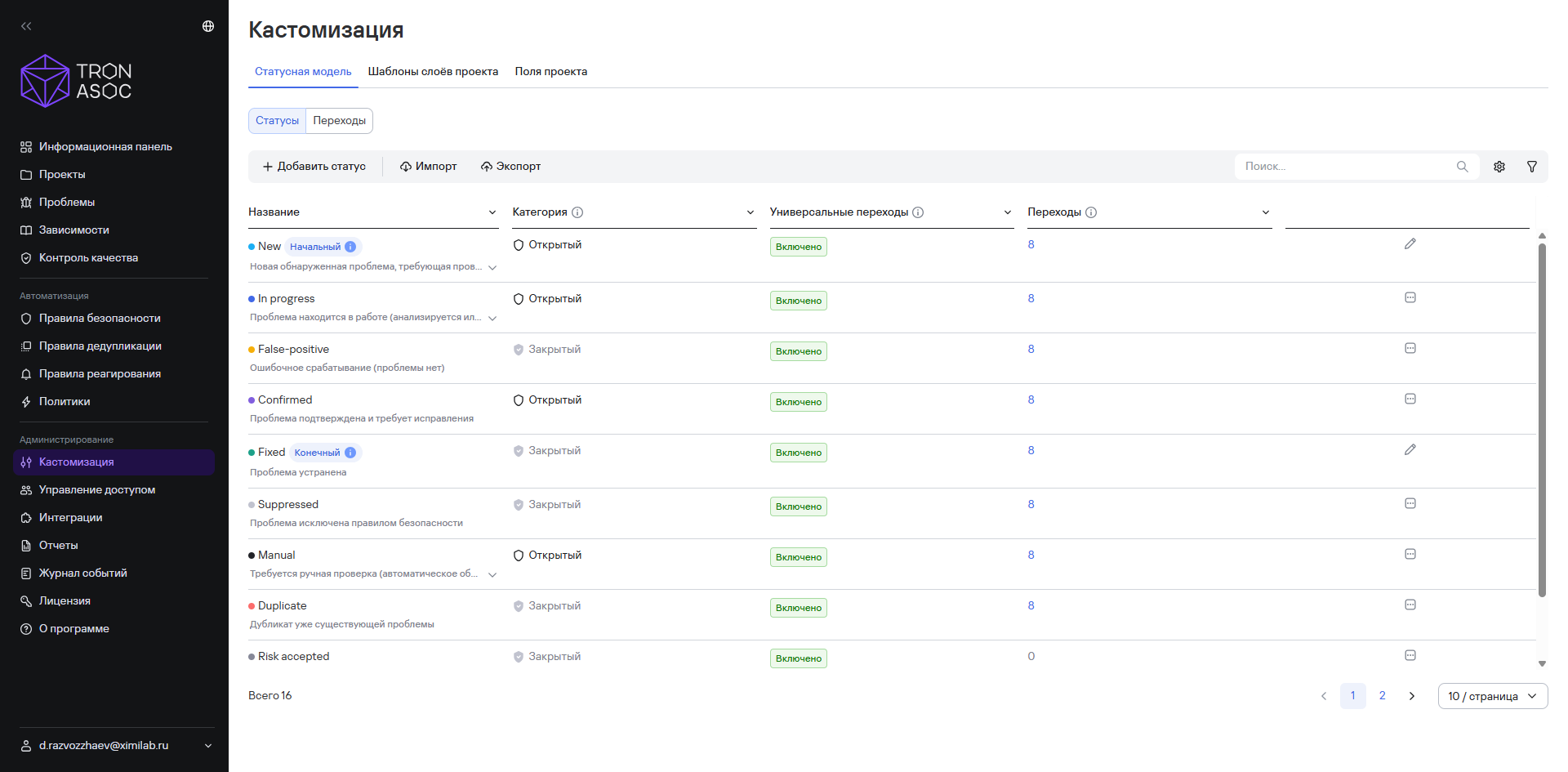The image size is (1568, 772).
Task: Expand In progress description
Action: point(492,319)
